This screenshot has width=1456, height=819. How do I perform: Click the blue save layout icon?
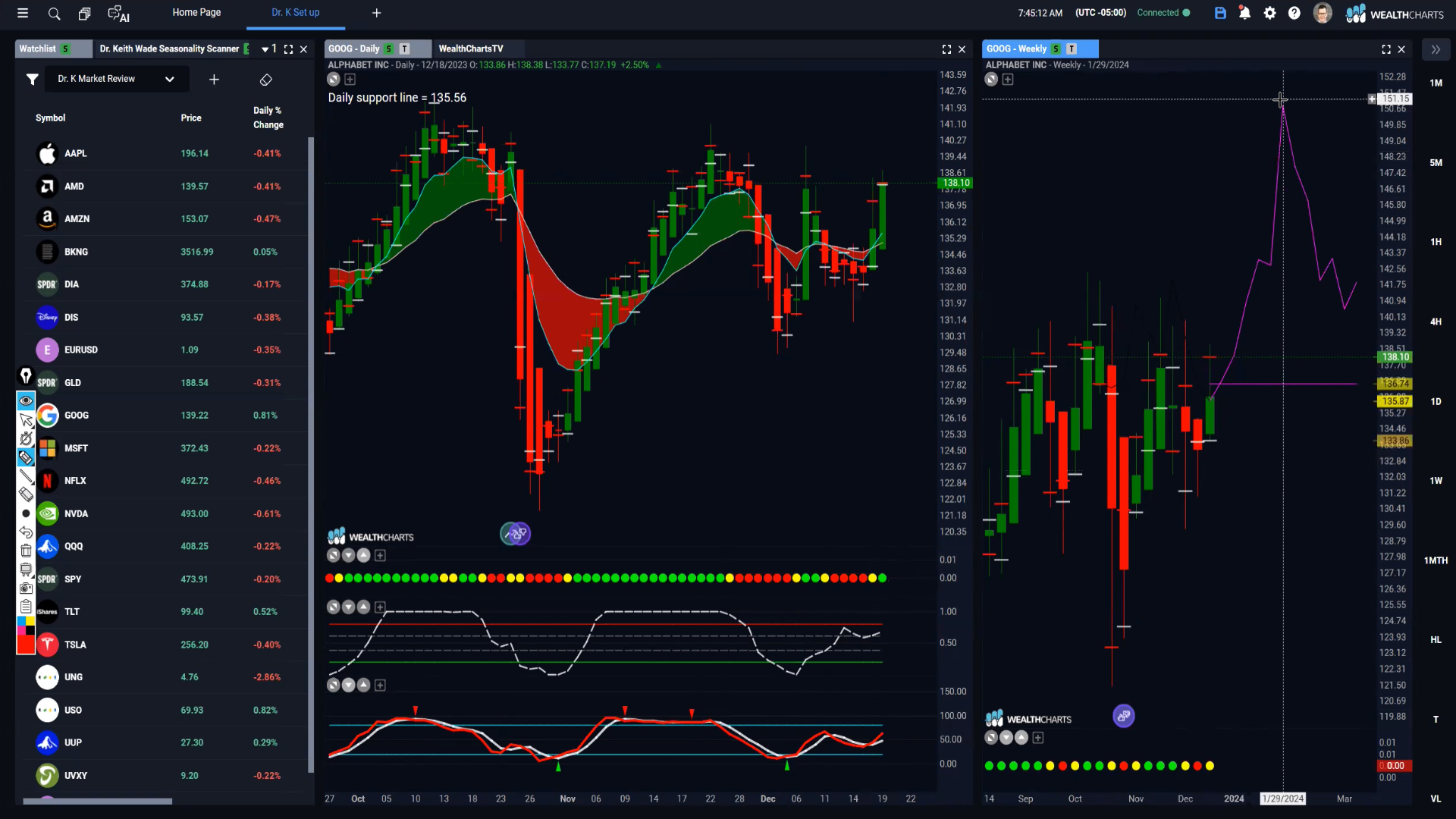1220,13
